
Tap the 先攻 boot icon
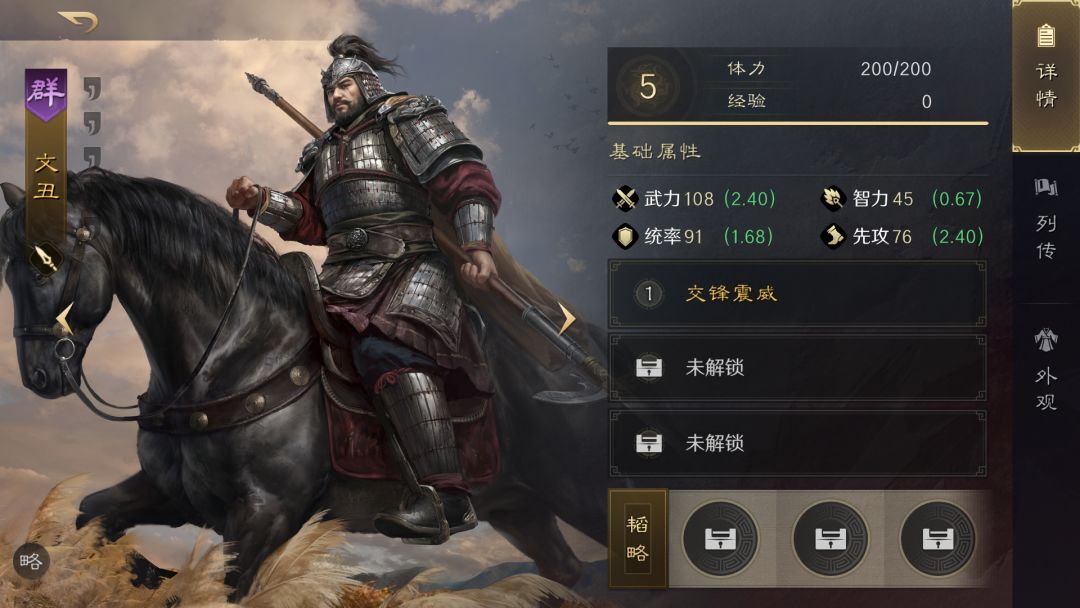point(833,236)
